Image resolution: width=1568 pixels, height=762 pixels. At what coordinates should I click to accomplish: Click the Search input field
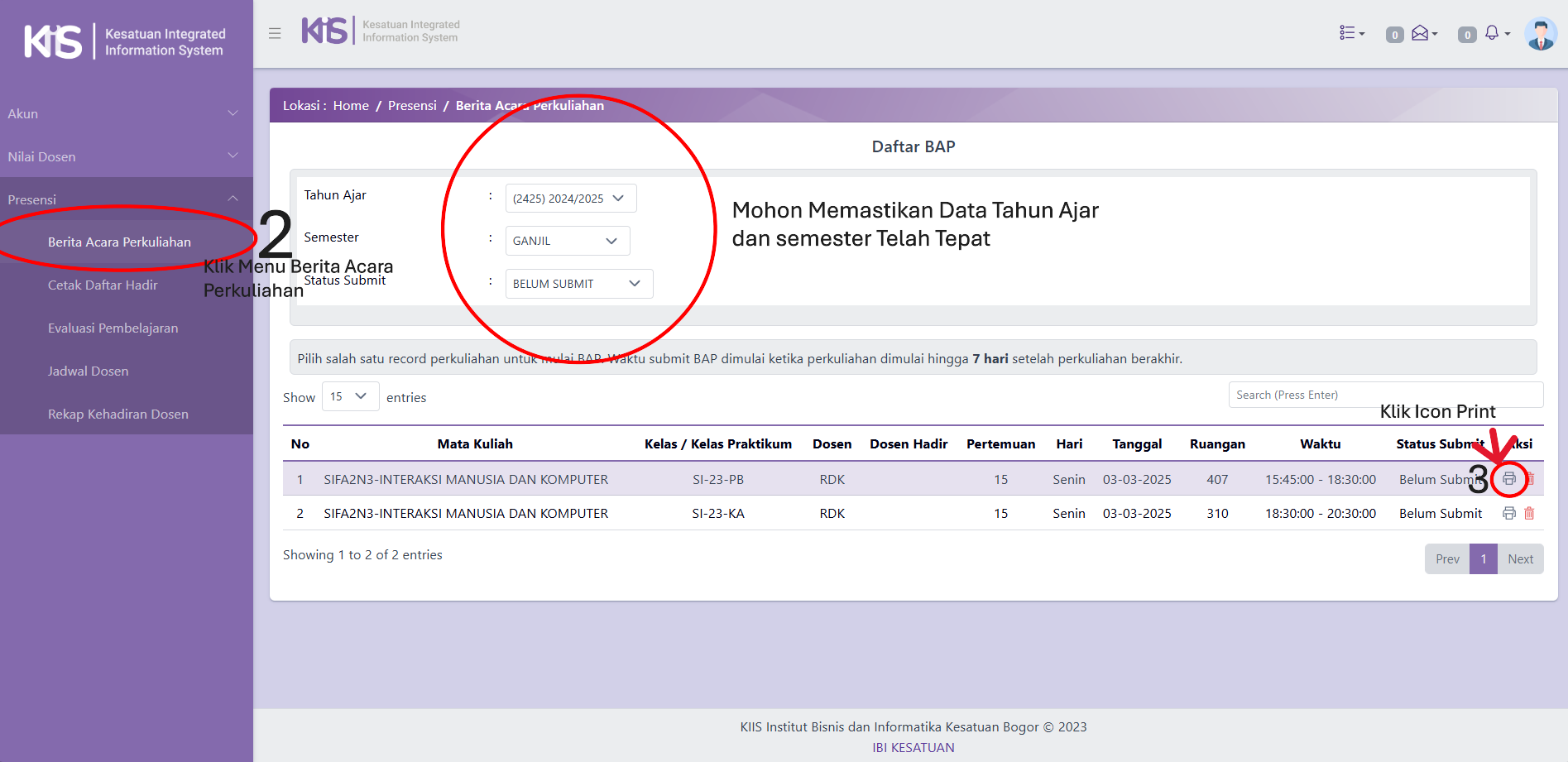[1385, 395]
